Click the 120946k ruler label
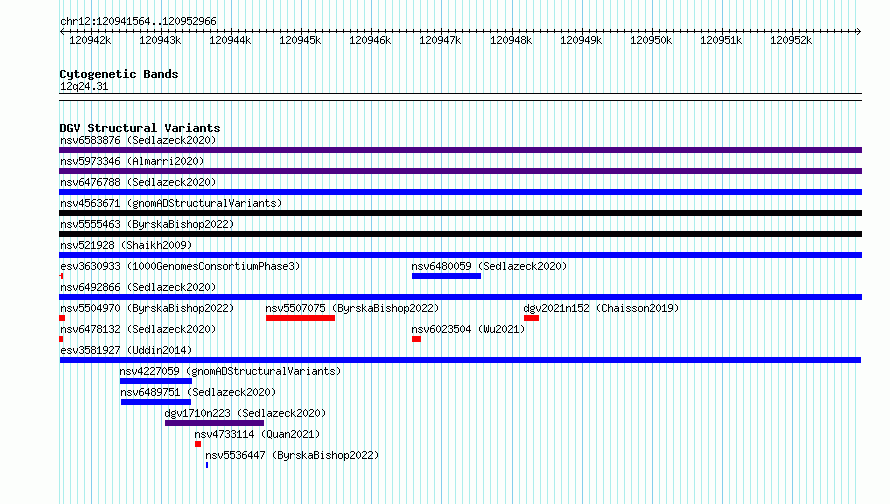The height and width of the screenshot is (504, 890). click(x=370, y=40)
